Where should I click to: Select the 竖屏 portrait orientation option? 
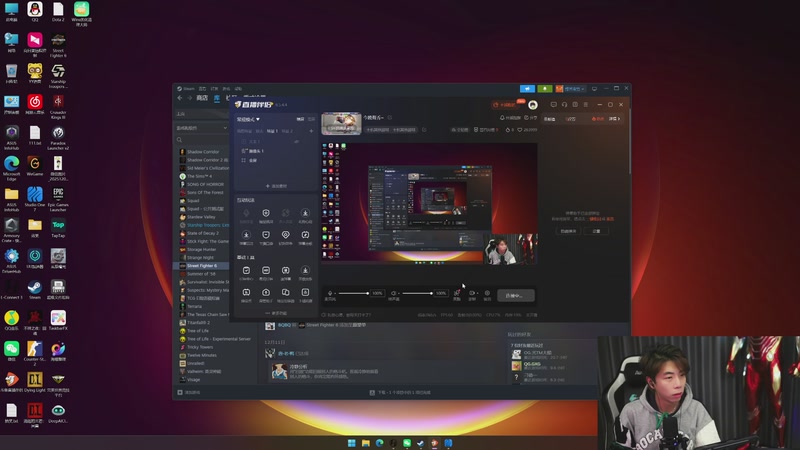[x=311, y=119]
